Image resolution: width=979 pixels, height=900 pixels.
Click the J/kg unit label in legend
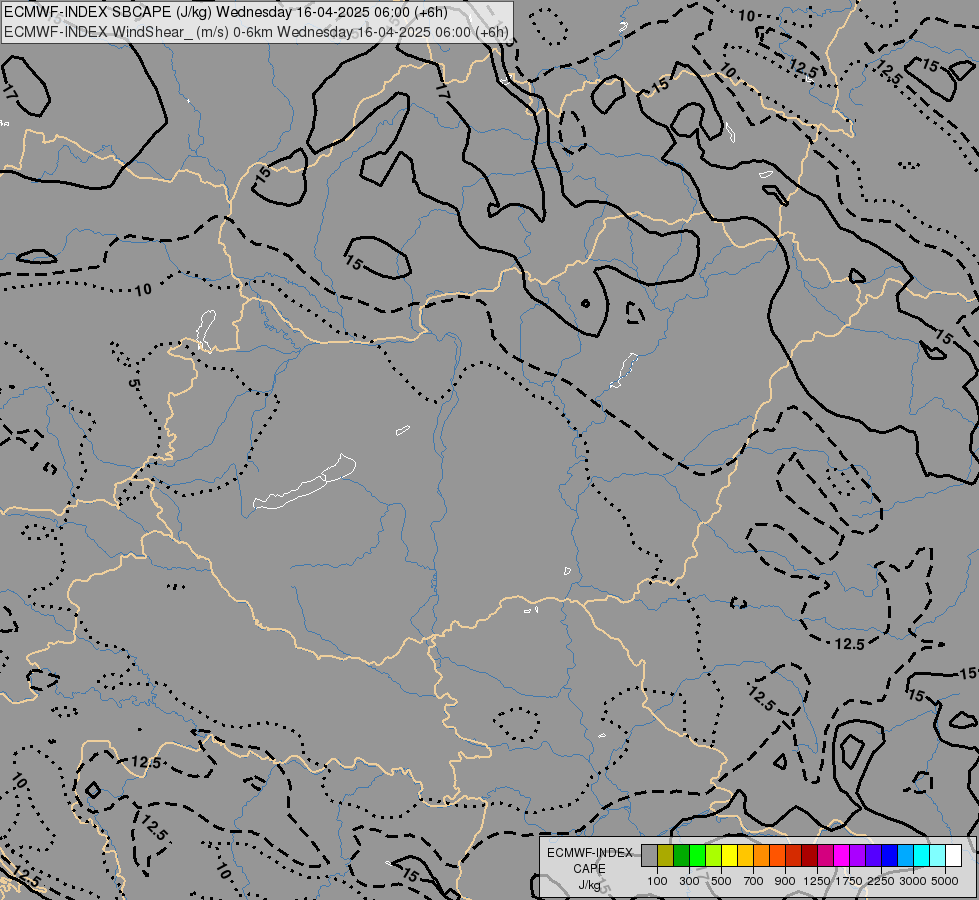589,885
